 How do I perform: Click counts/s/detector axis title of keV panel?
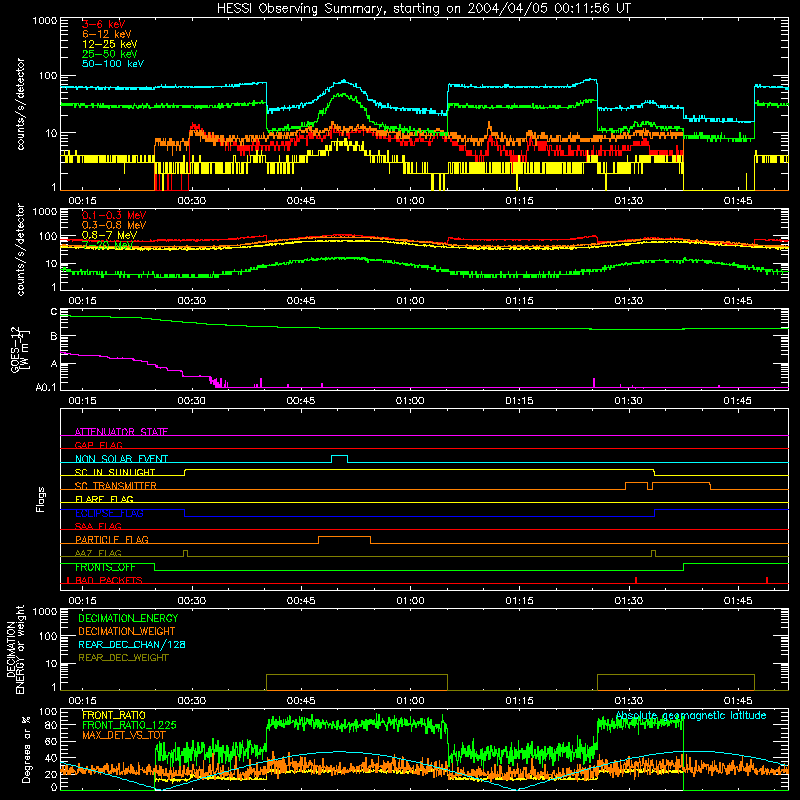click(20, 104)
